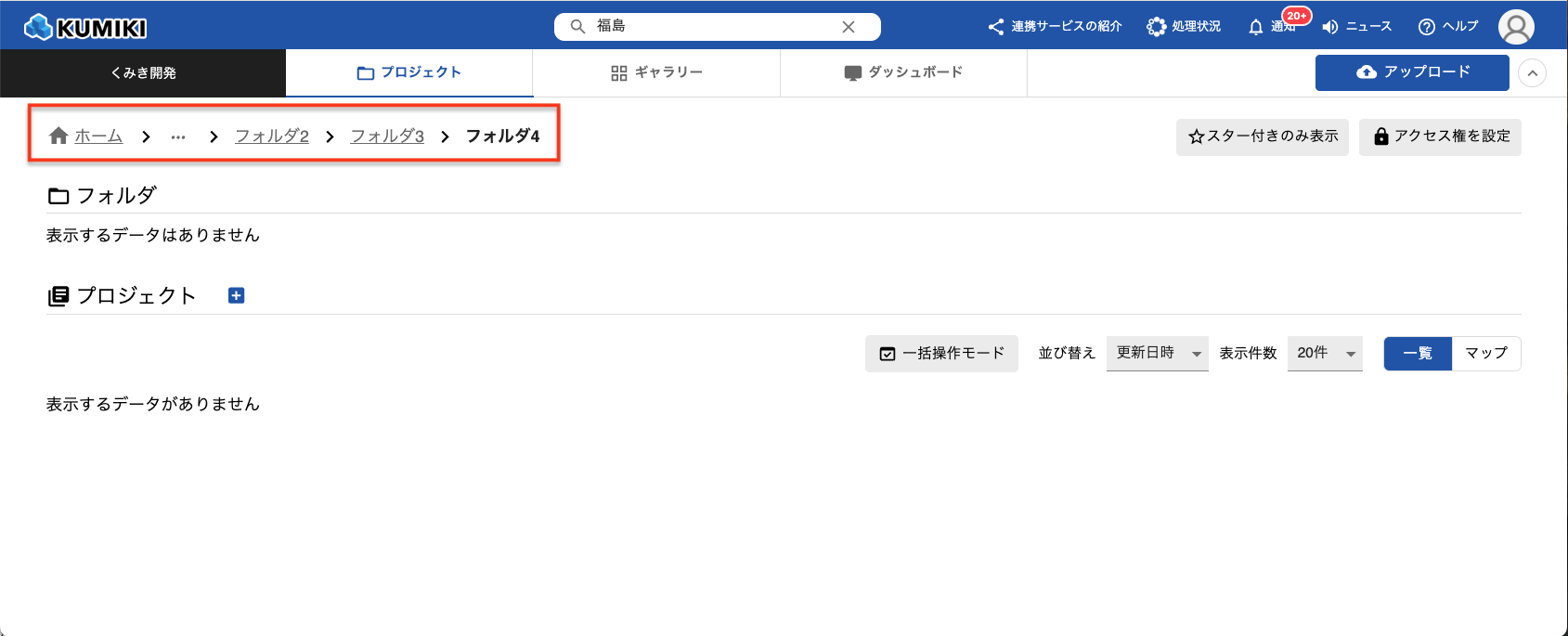Open the 20件 display count dropdown
This screenshot has width=1568, height=636.
click(1324, 354)
